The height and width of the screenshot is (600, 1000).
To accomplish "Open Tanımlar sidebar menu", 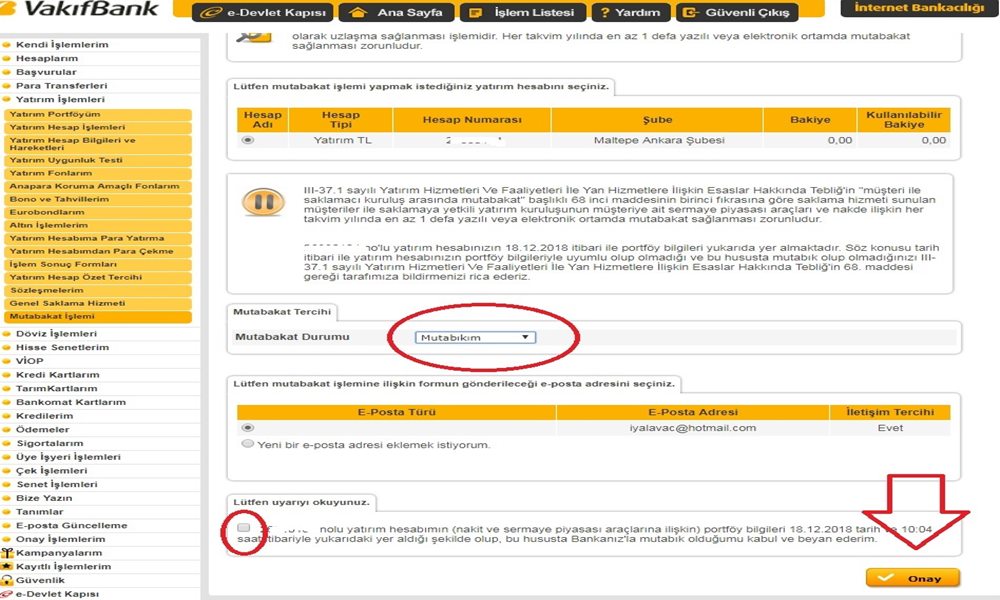I will click(x=40, y=512).
